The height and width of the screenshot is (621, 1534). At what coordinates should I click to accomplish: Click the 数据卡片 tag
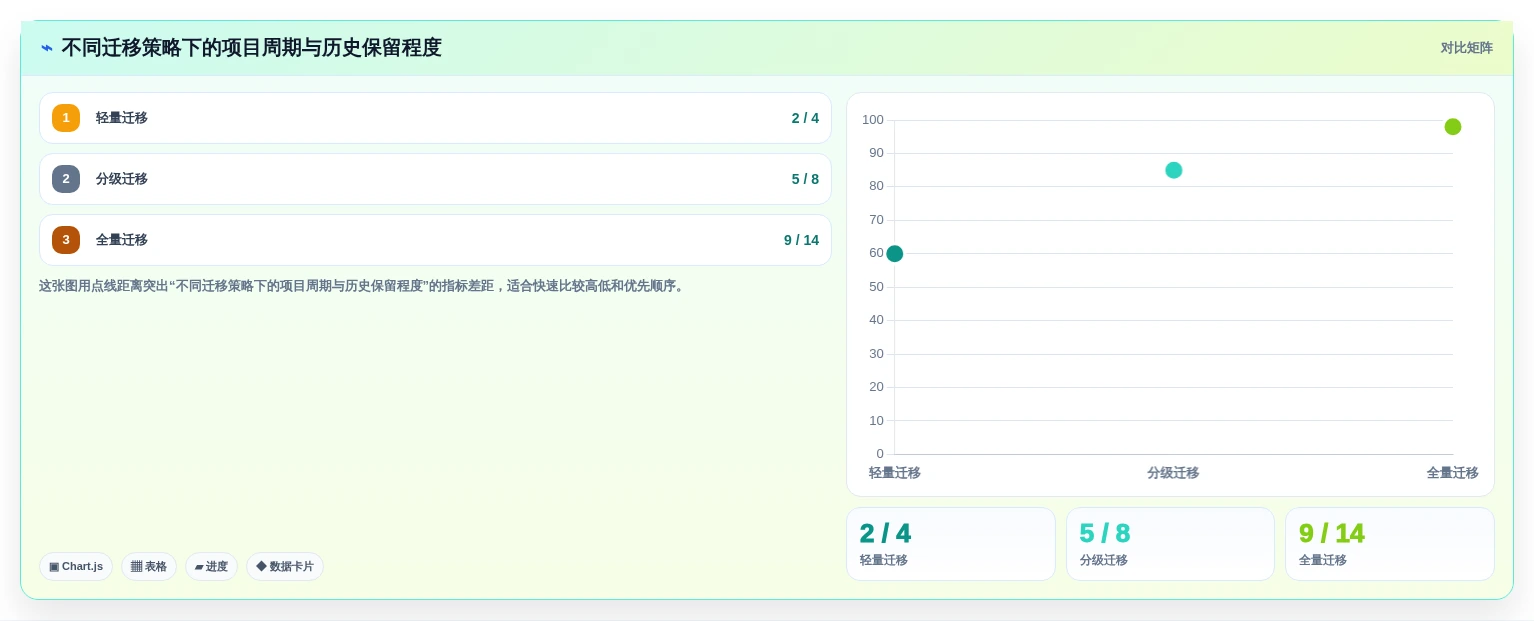pyautogui.click(x=285, y=566)
